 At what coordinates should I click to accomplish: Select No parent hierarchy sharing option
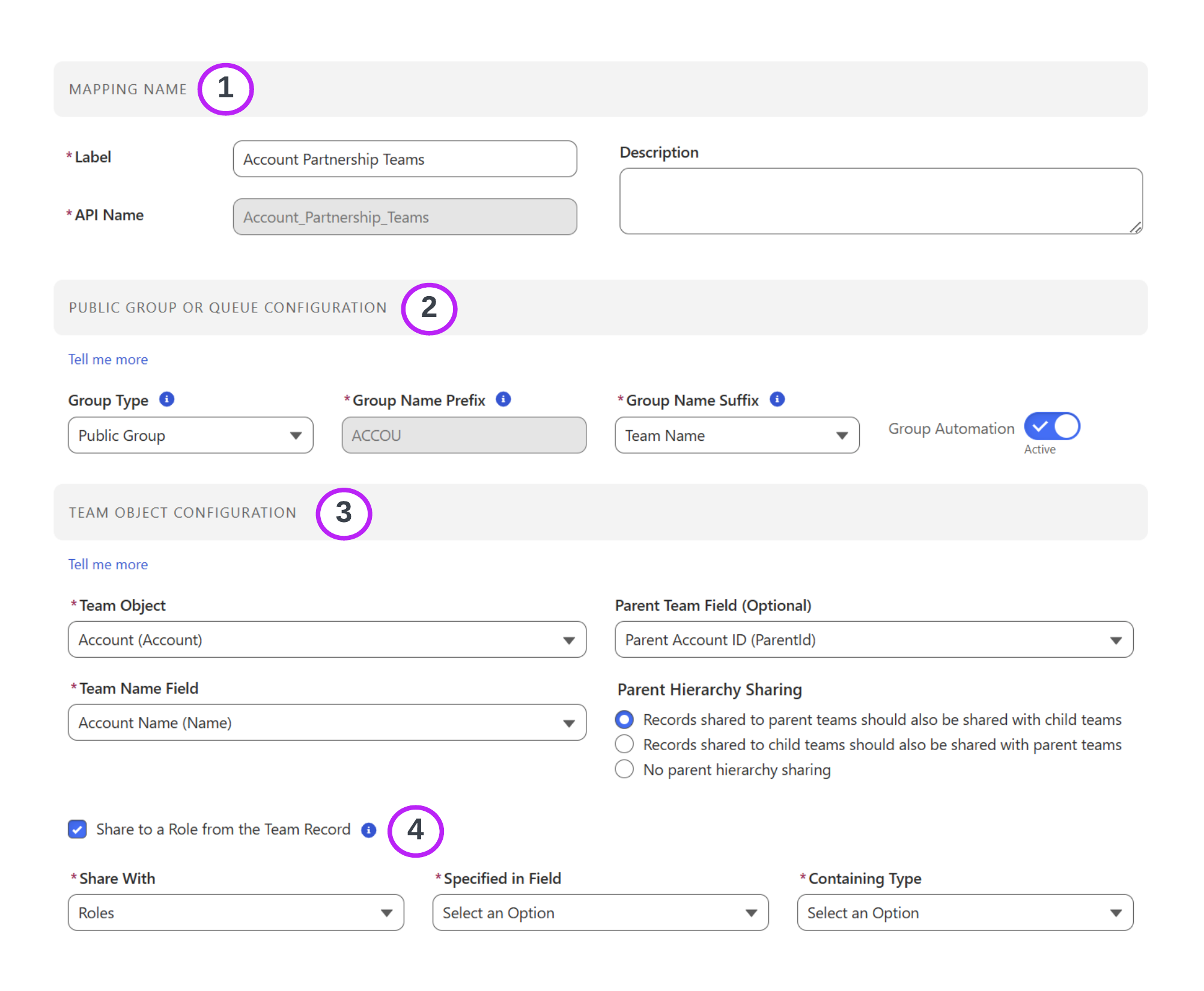tap(624, 769)
